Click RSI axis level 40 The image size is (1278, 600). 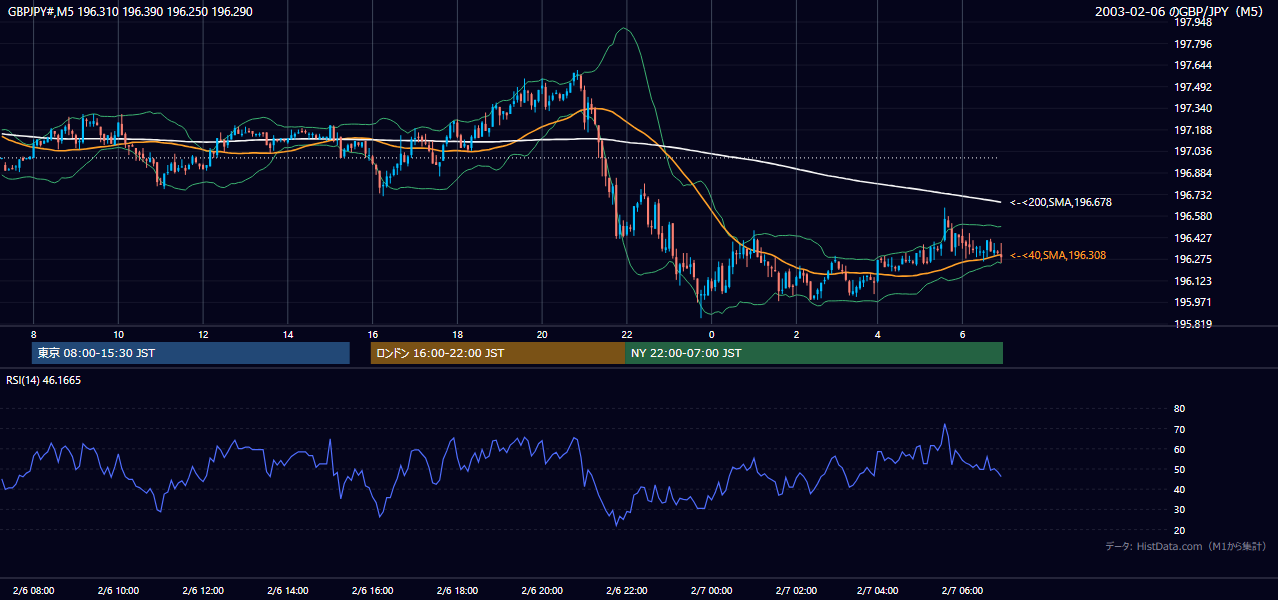coord(1179,489)
